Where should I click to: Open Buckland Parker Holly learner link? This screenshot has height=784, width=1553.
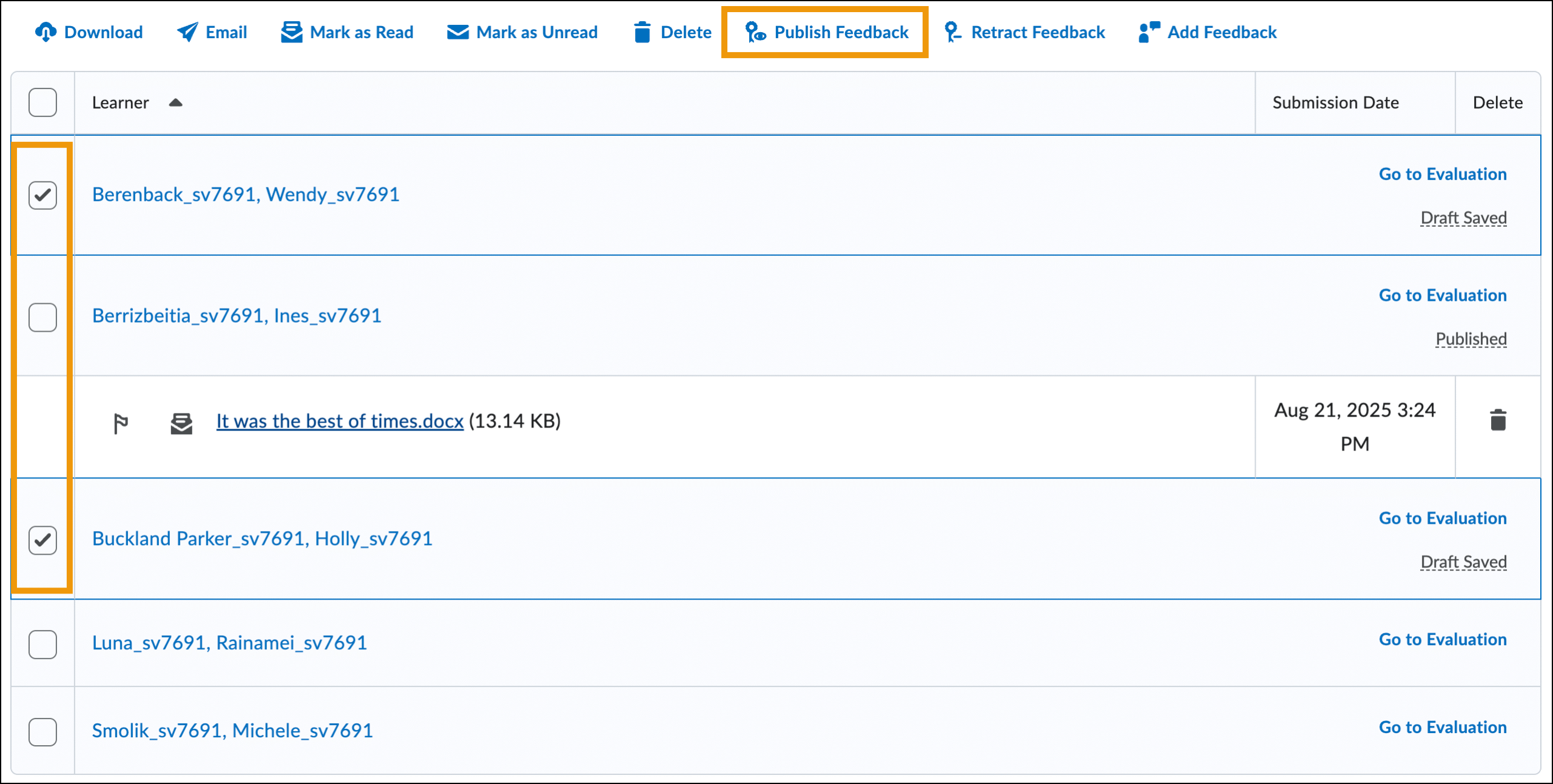click(x=262, y=538)
